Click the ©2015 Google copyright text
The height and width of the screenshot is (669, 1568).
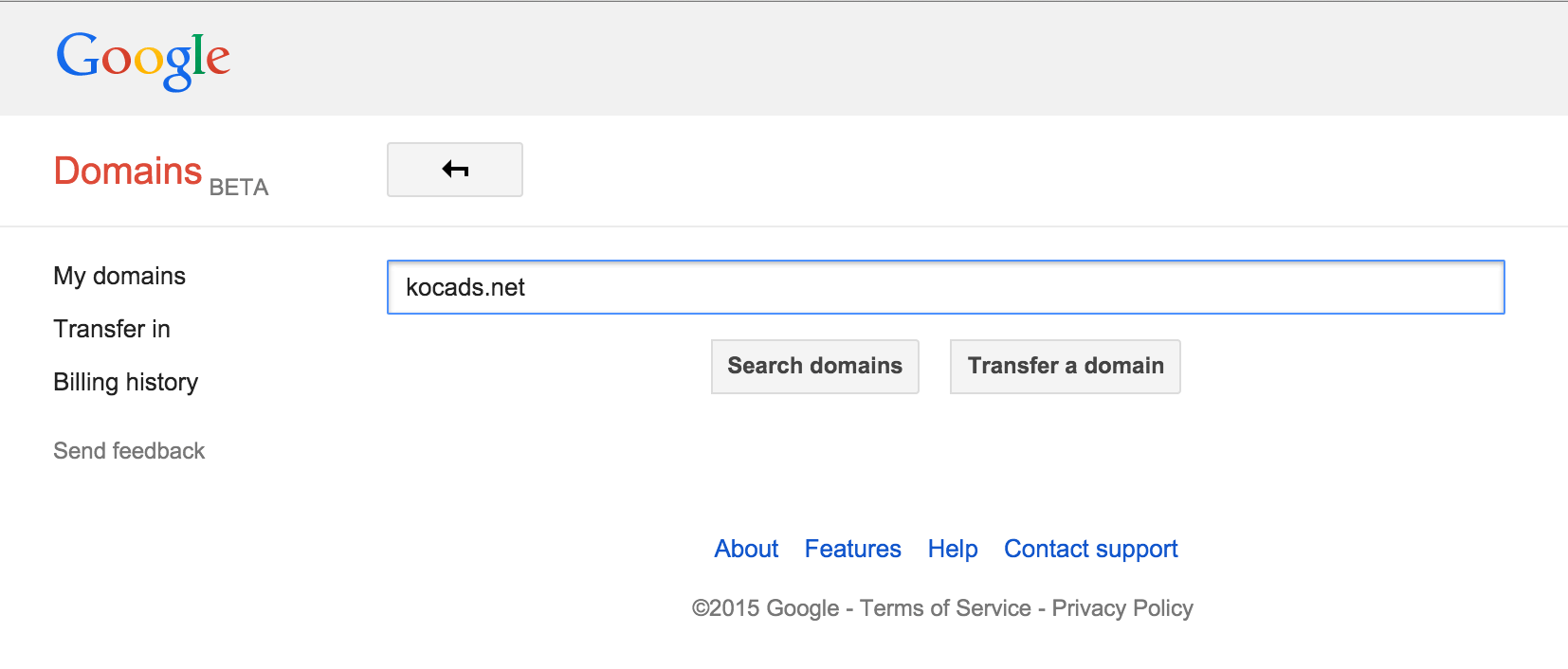766,608
